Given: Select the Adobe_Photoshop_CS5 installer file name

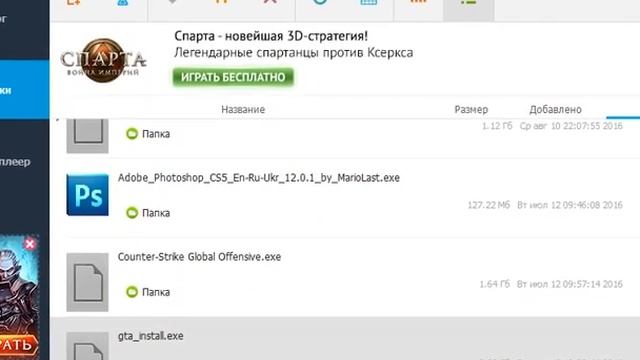Looking at the screenshot, I should click(x=259, y=178).
